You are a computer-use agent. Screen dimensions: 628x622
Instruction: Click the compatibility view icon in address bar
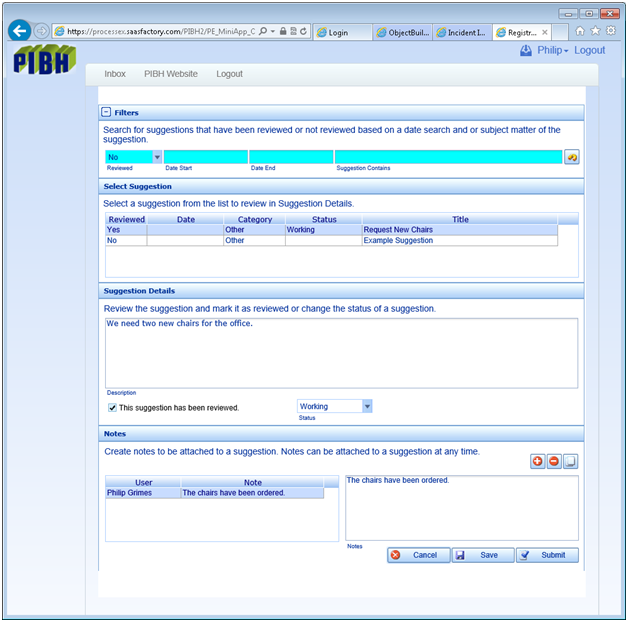pyautogui.click(x=293, y=31)
